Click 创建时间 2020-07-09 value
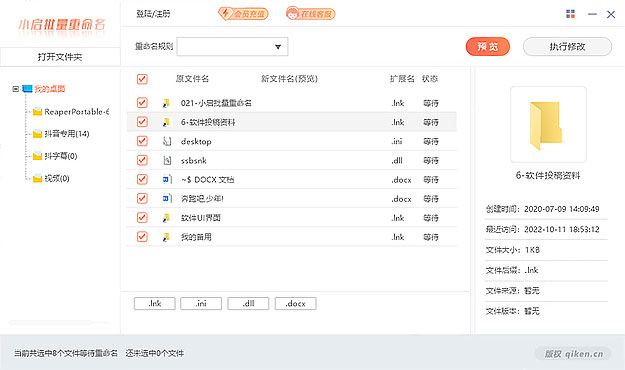625x370 pixels. click(x=562, y=209)
